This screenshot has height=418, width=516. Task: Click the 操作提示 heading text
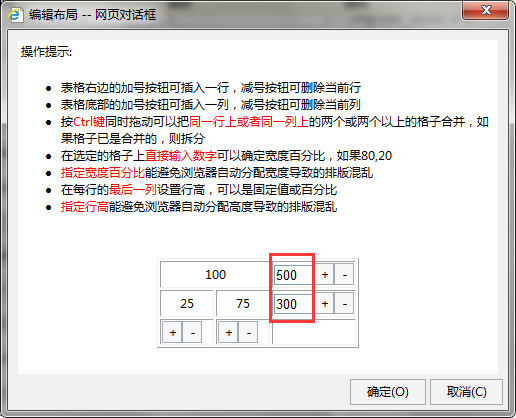46,52
